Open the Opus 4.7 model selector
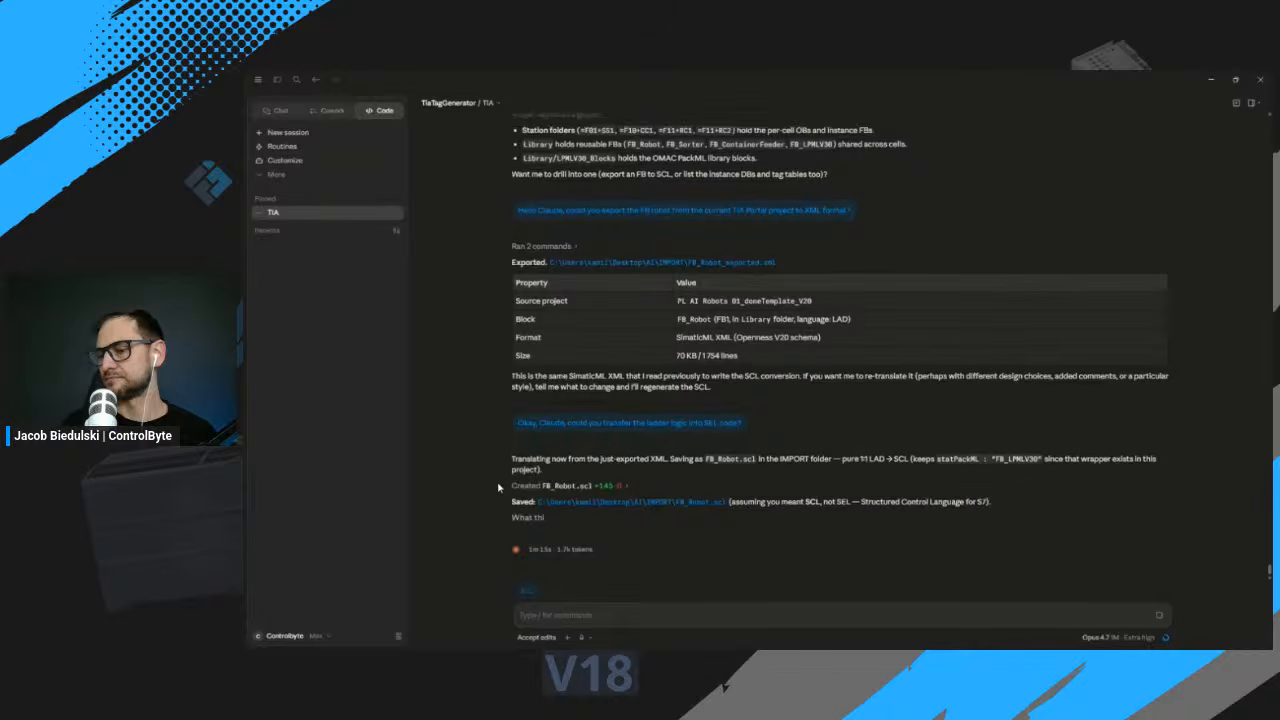The height and width of the screenshot is (720, 1280). point(1118,637)
